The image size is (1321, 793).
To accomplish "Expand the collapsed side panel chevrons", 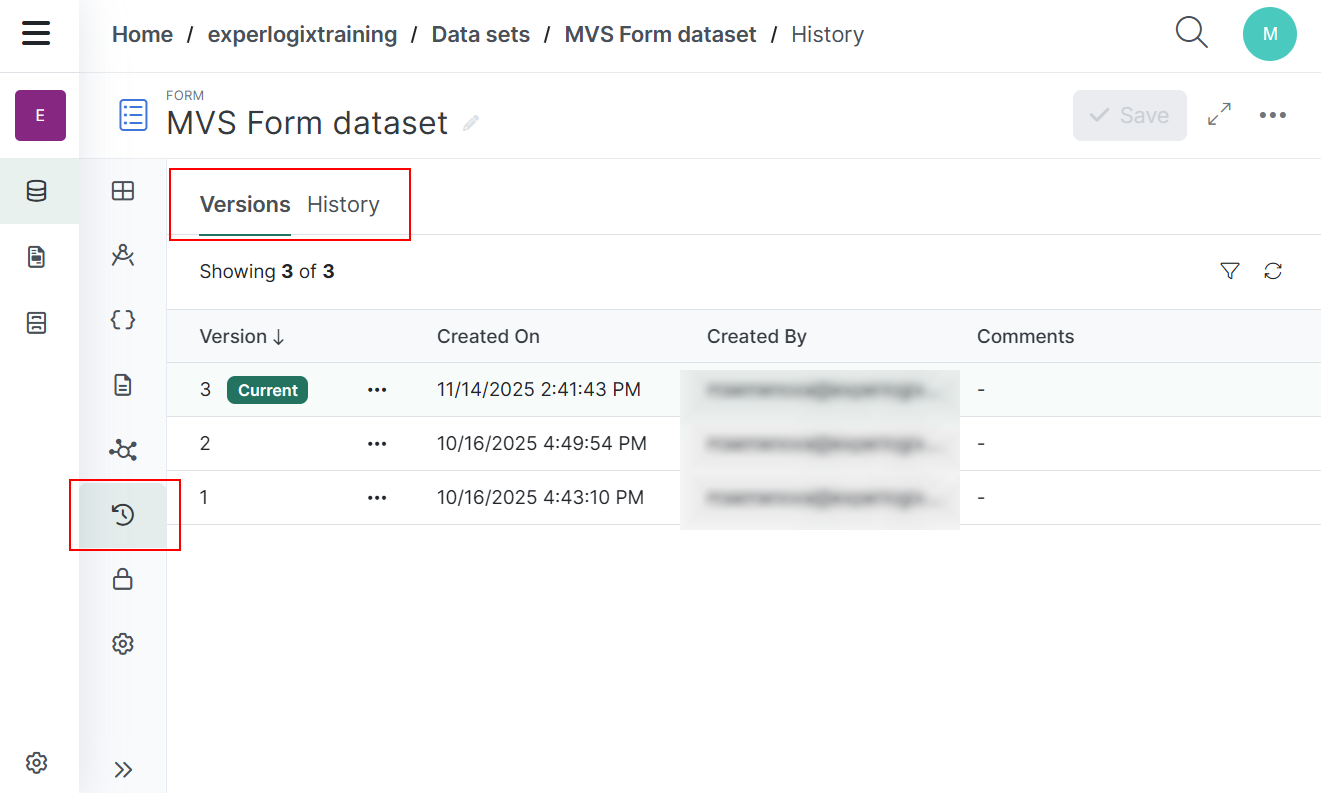I will (x=123, y=769).
